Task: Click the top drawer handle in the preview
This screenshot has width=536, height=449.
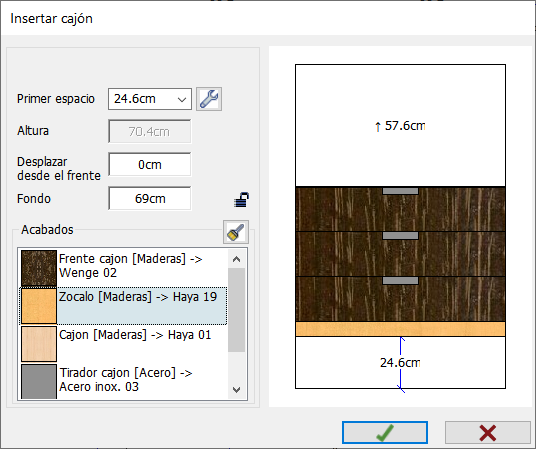Action: 400,191
